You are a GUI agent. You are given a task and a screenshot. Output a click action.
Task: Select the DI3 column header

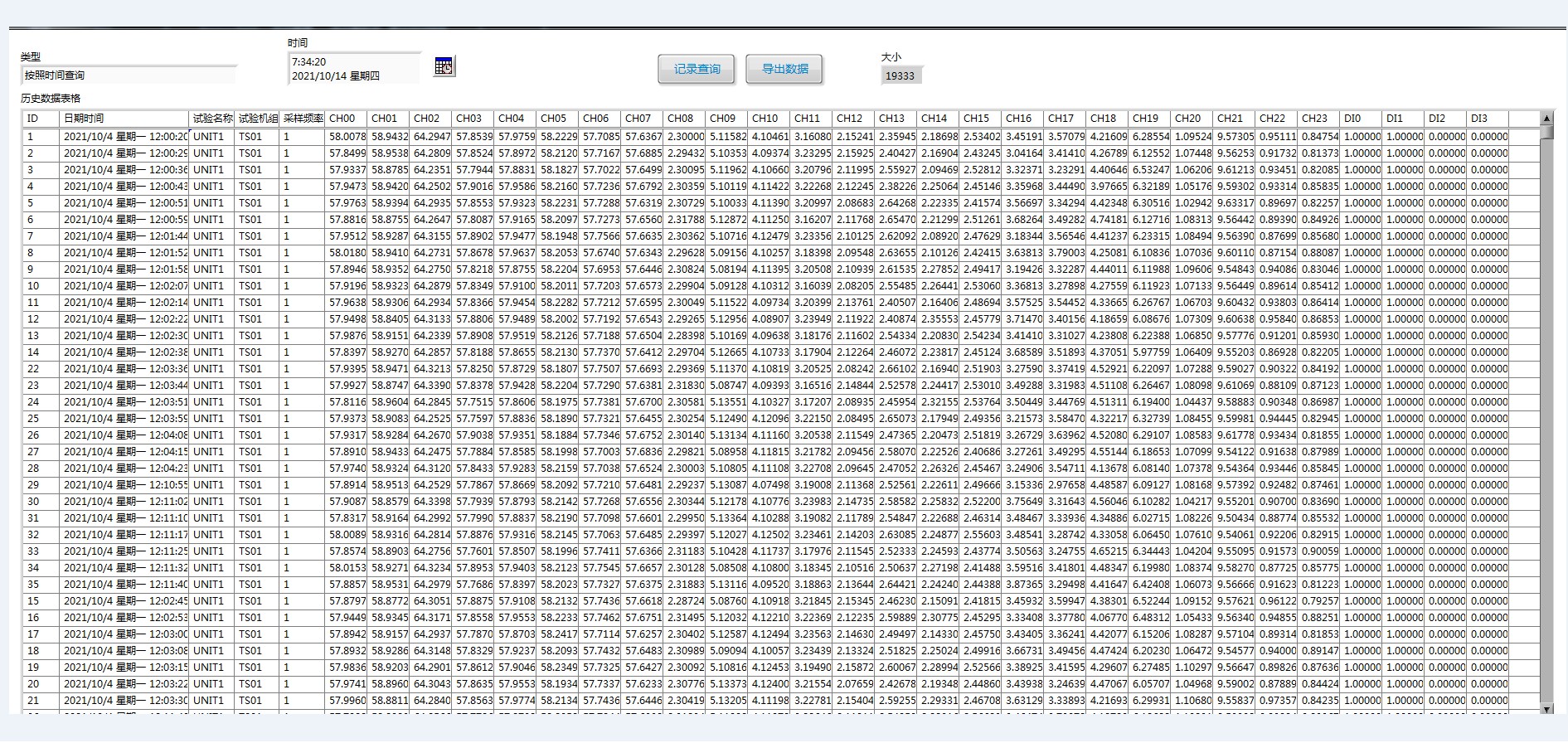[x=1487, y=119]
